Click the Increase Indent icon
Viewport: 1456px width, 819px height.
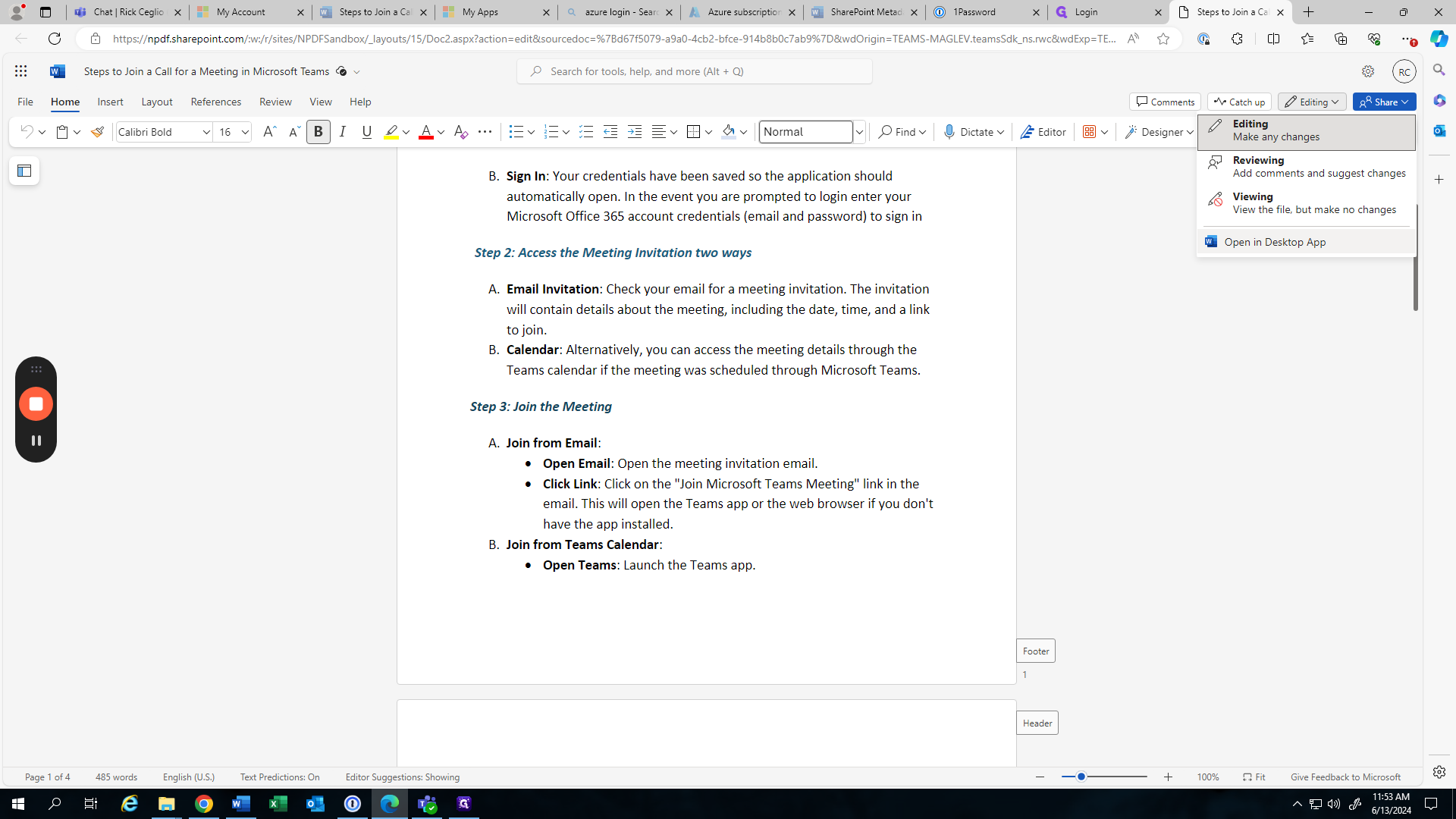tap(635, 132)
